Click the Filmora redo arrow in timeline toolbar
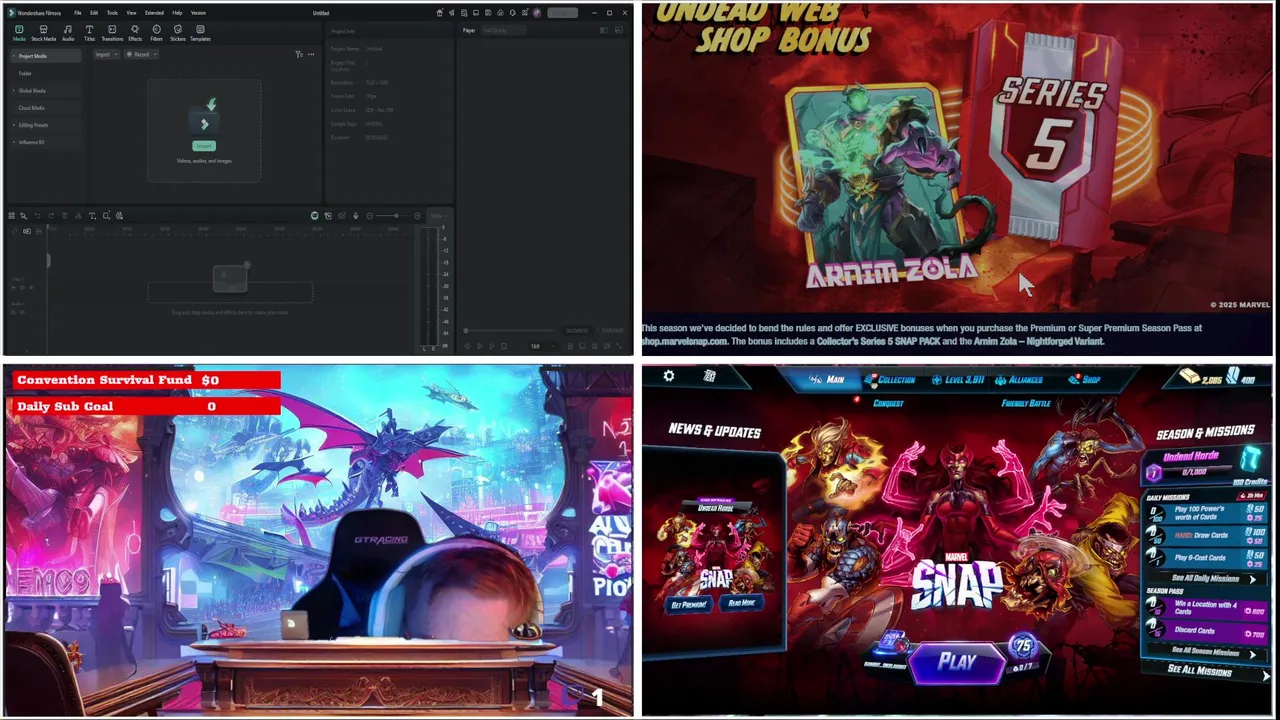Image resolution: width=1280 pixels, height=720 pixels. (x=51, y=215)
